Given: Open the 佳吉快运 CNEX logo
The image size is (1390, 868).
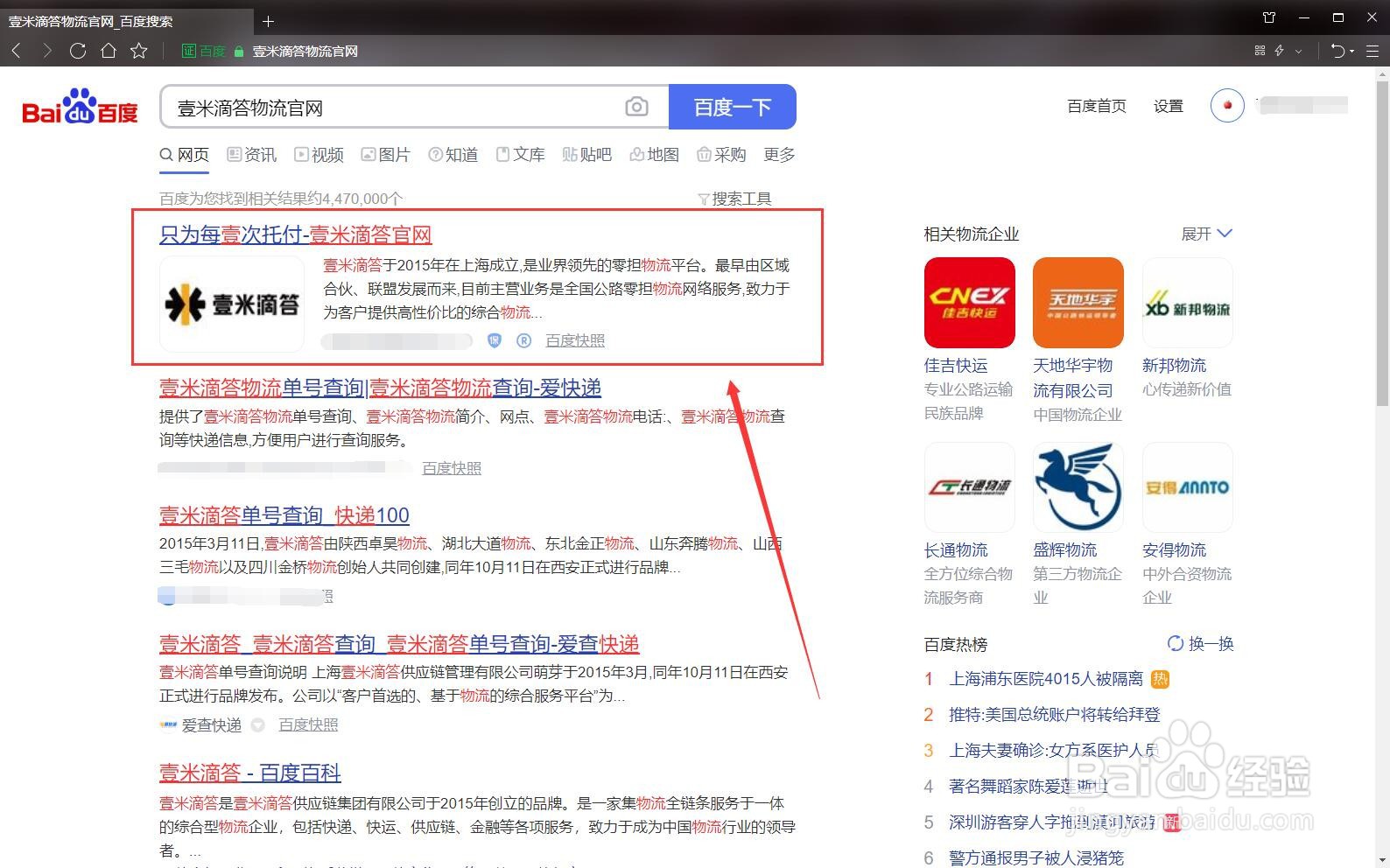Looking at the screenshot, I should pos(969,303).
